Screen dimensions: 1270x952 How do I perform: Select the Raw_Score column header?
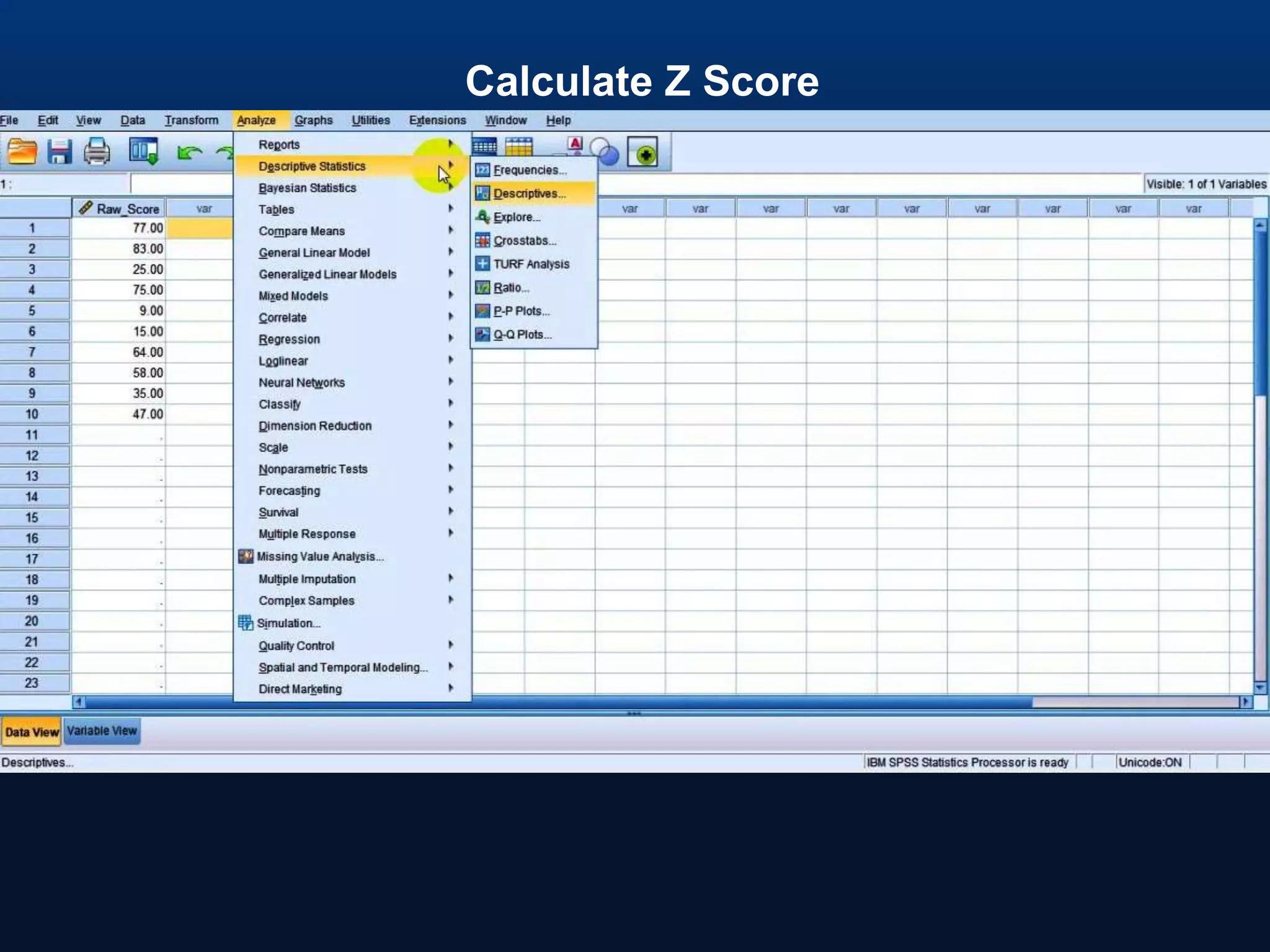coord(119,208)
